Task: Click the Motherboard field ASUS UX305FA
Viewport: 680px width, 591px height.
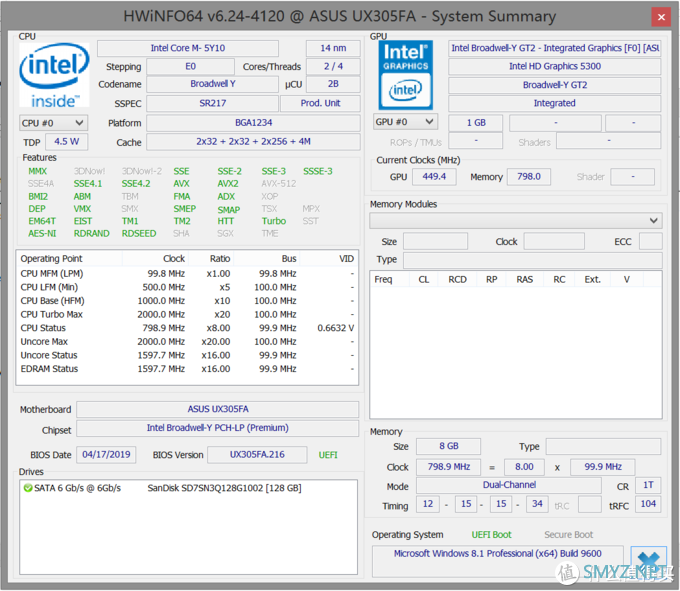Action: click(218, 409)
